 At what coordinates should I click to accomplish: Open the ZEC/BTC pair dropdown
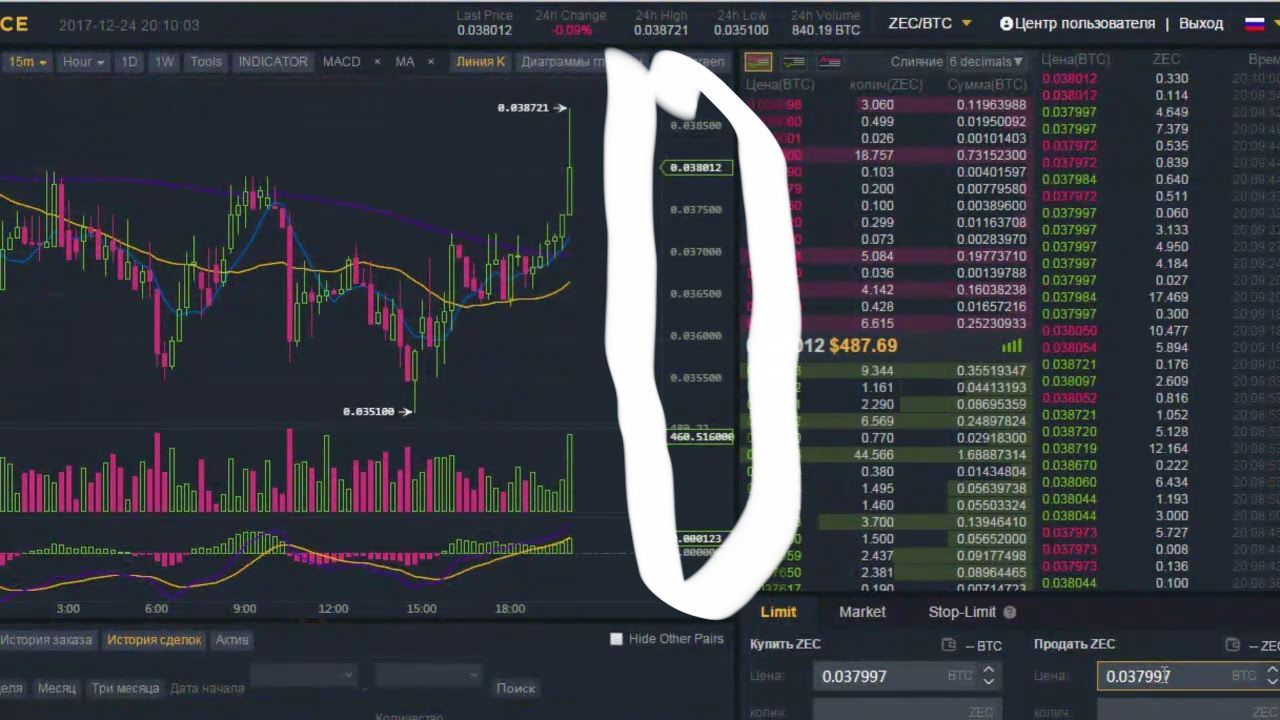[929, 23]
